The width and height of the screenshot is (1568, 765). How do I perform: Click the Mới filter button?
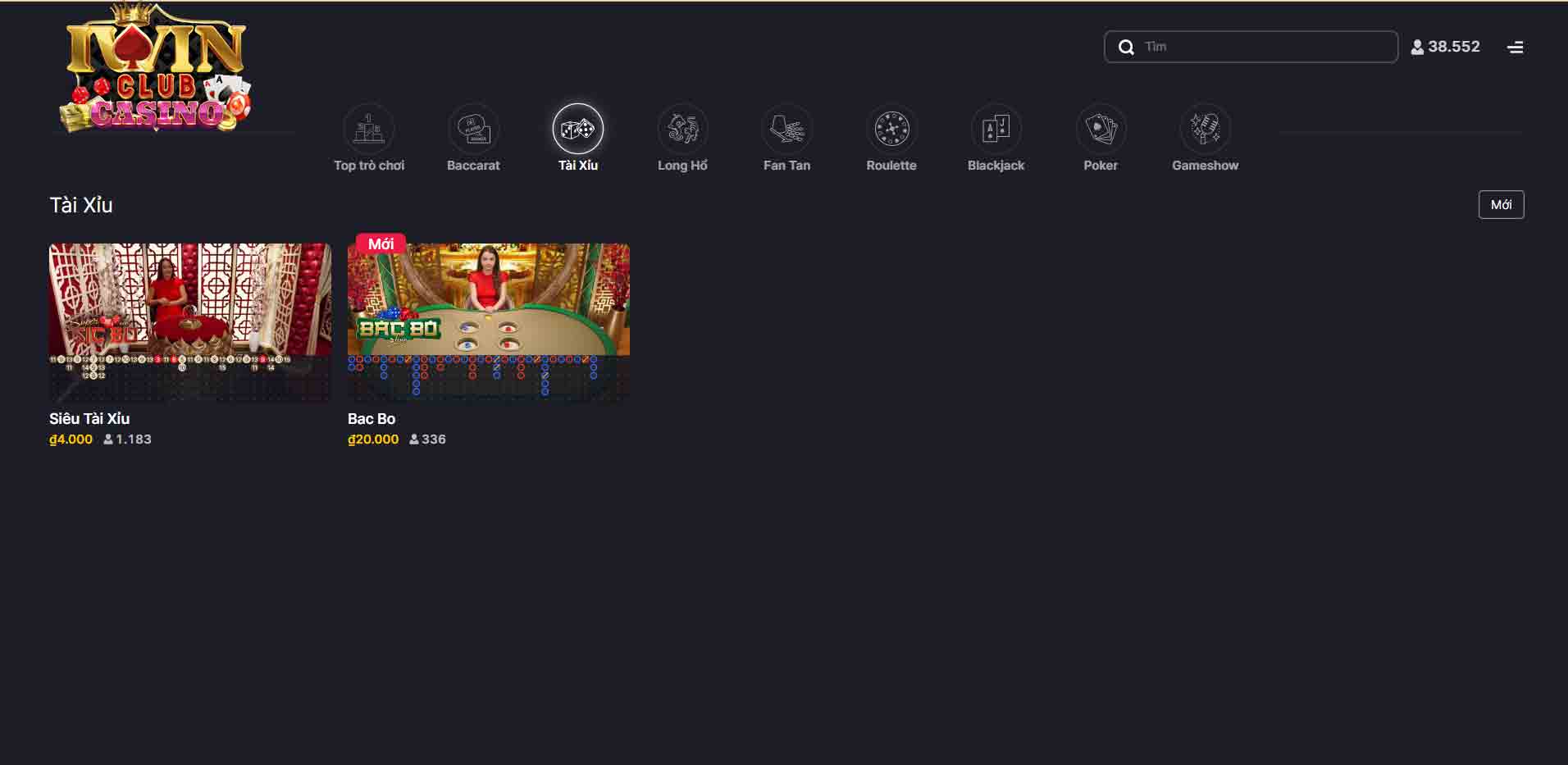(x=1501, y=204)
